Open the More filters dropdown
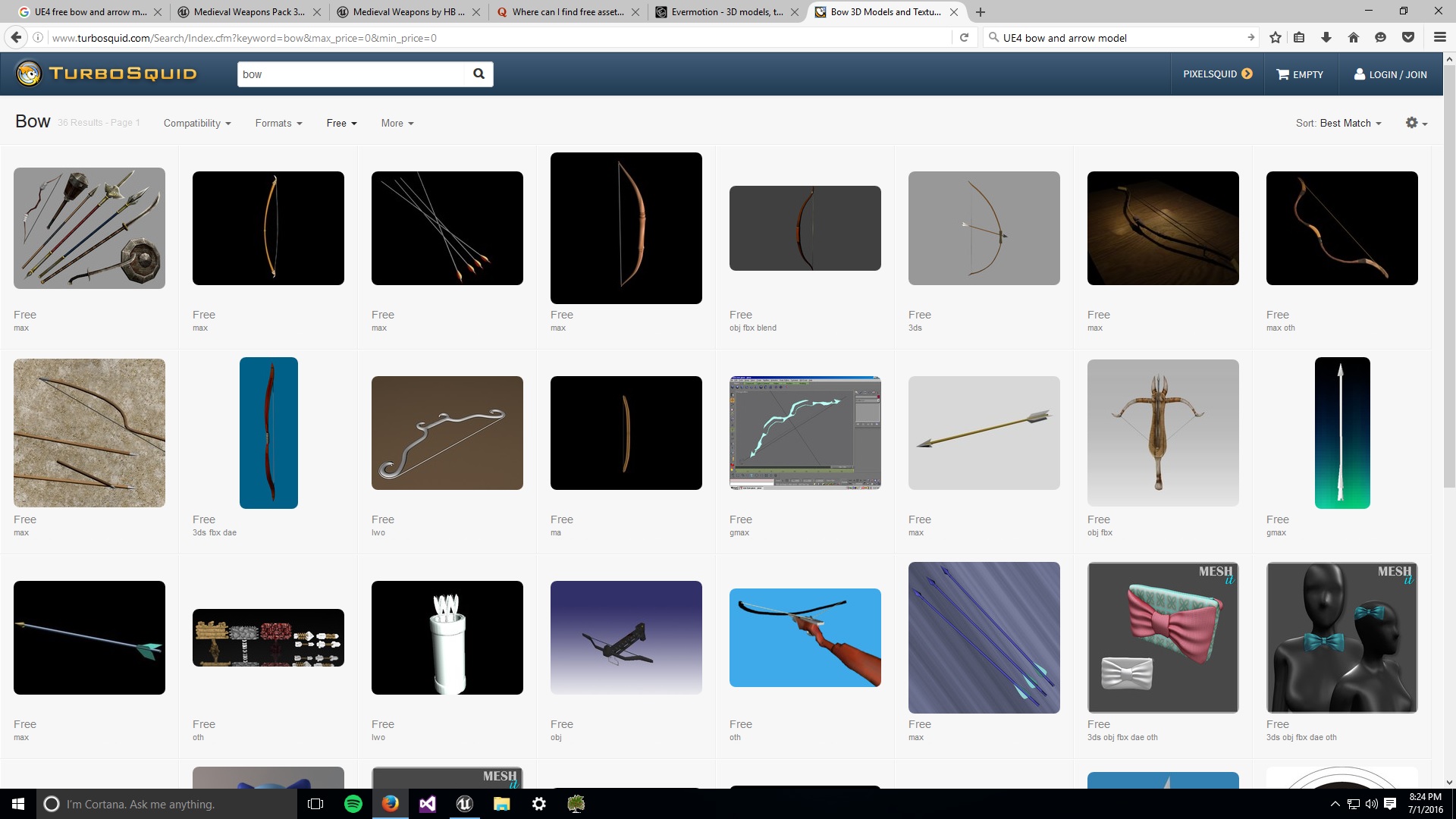 pyautogui.click(x=397, y=123)
